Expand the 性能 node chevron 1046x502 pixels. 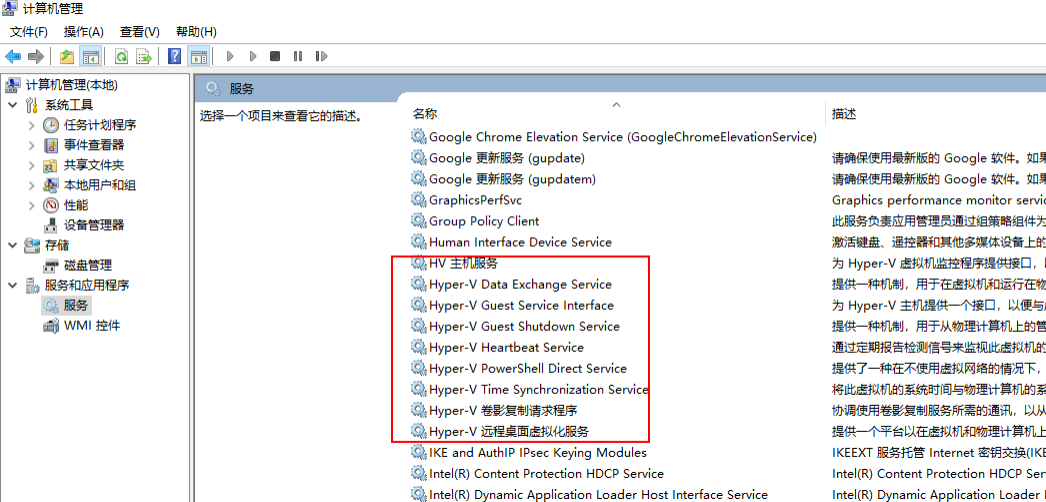pos(31,205)
